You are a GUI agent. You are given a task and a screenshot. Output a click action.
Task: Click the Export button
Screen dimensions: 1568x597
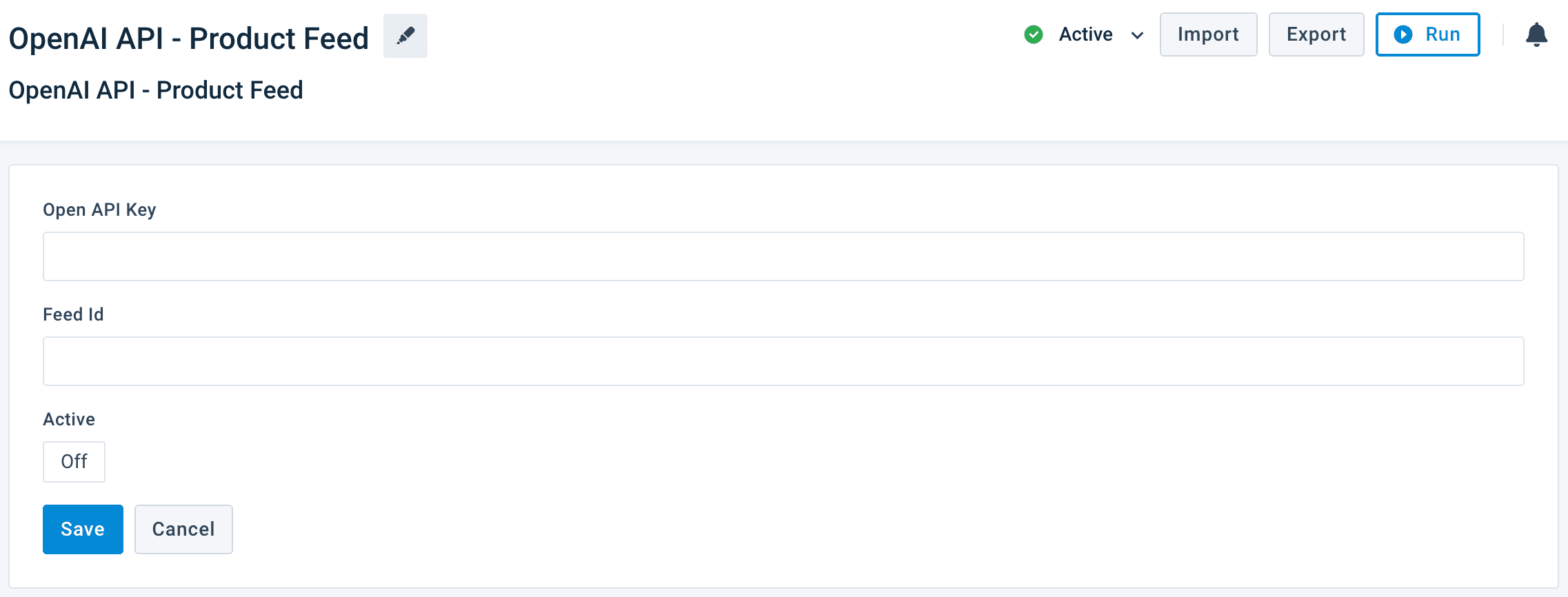point(1316,34)
